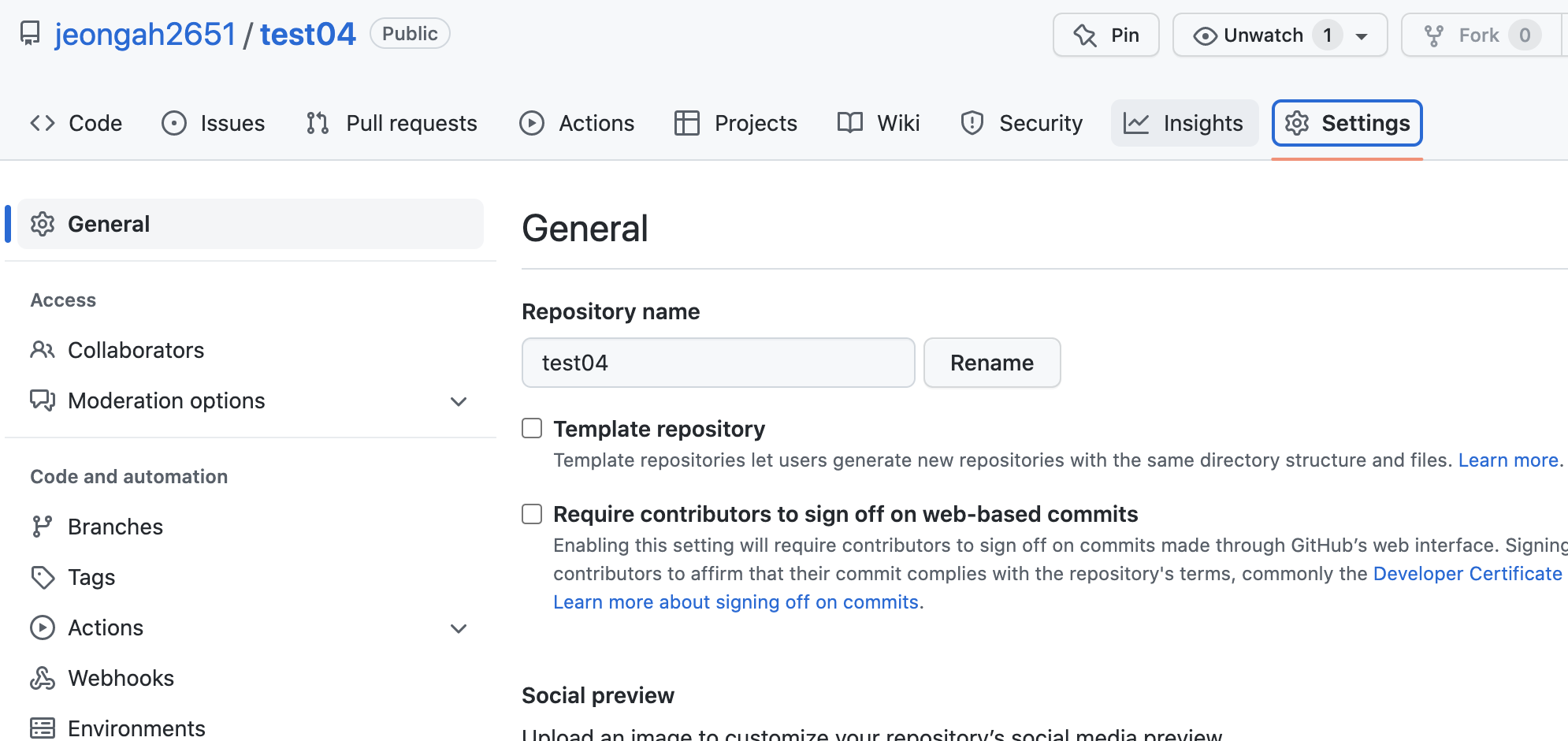This screenshot has height=741, width=1568.
Task: Expand the sidebar Actions chevron
Action: pos(459,628)
